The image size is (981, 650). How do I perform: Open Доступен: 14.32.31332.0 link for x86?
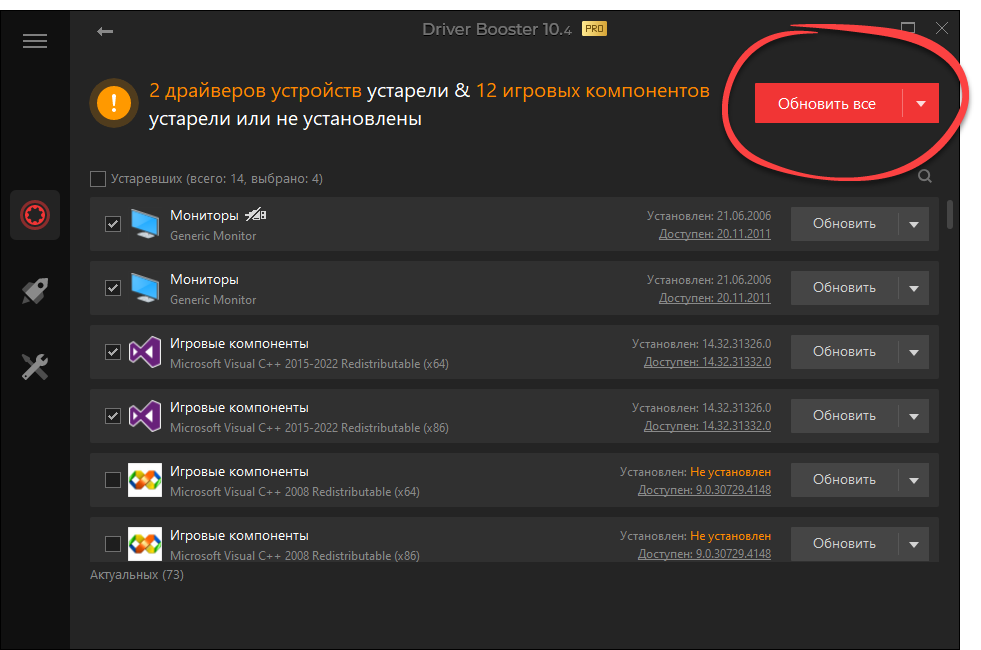(x=707, y=426)
